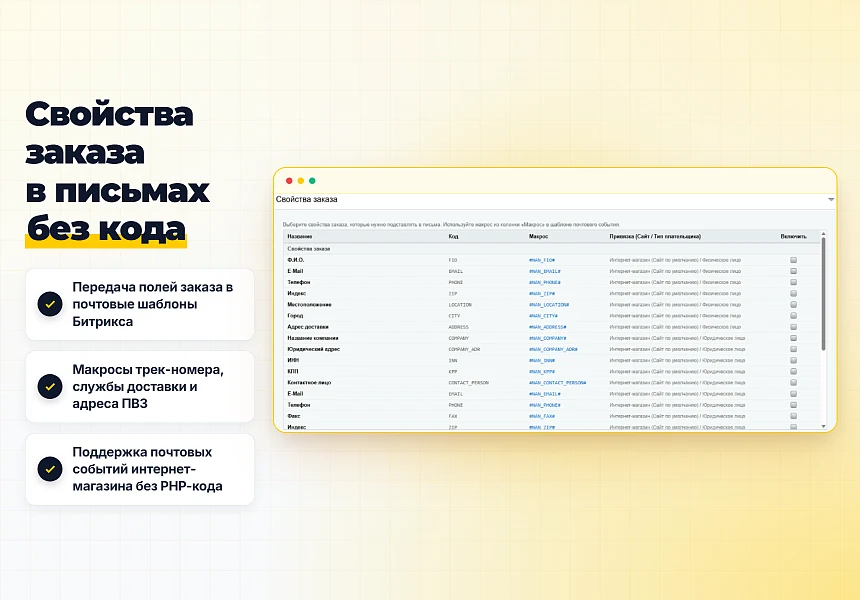Click the Свойства заказа panel title
The image size is (860, 600).
[306, 200]
